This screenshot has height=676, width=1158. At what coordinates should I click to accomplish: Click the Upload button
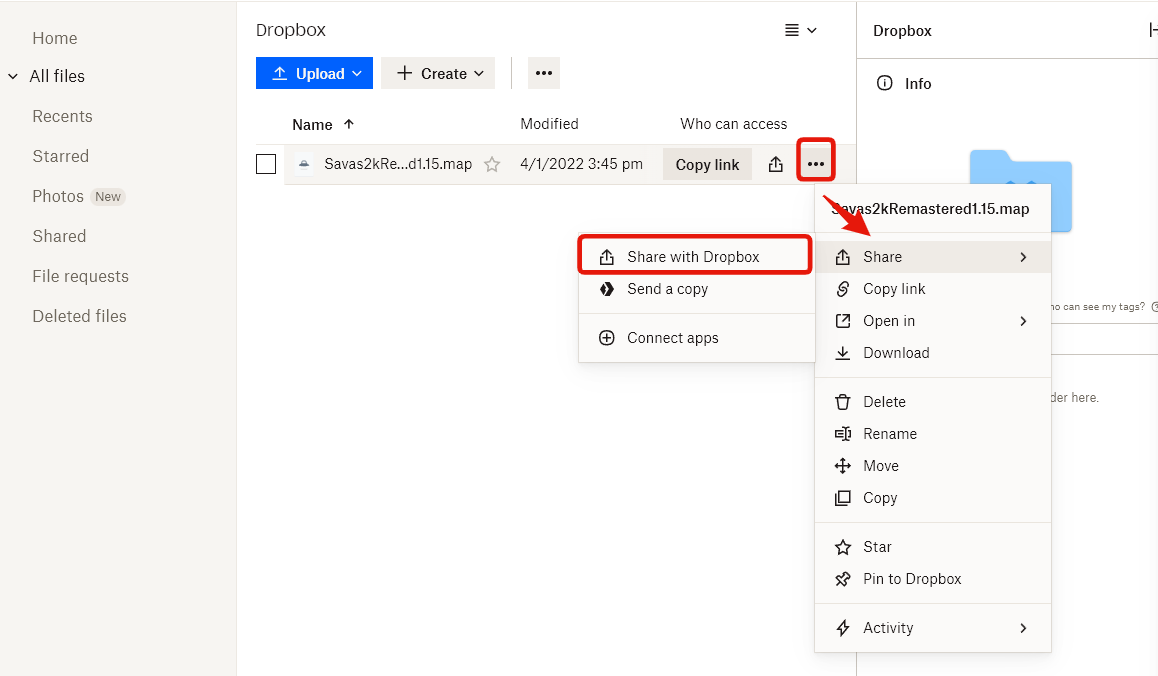(x=314, y=73)
